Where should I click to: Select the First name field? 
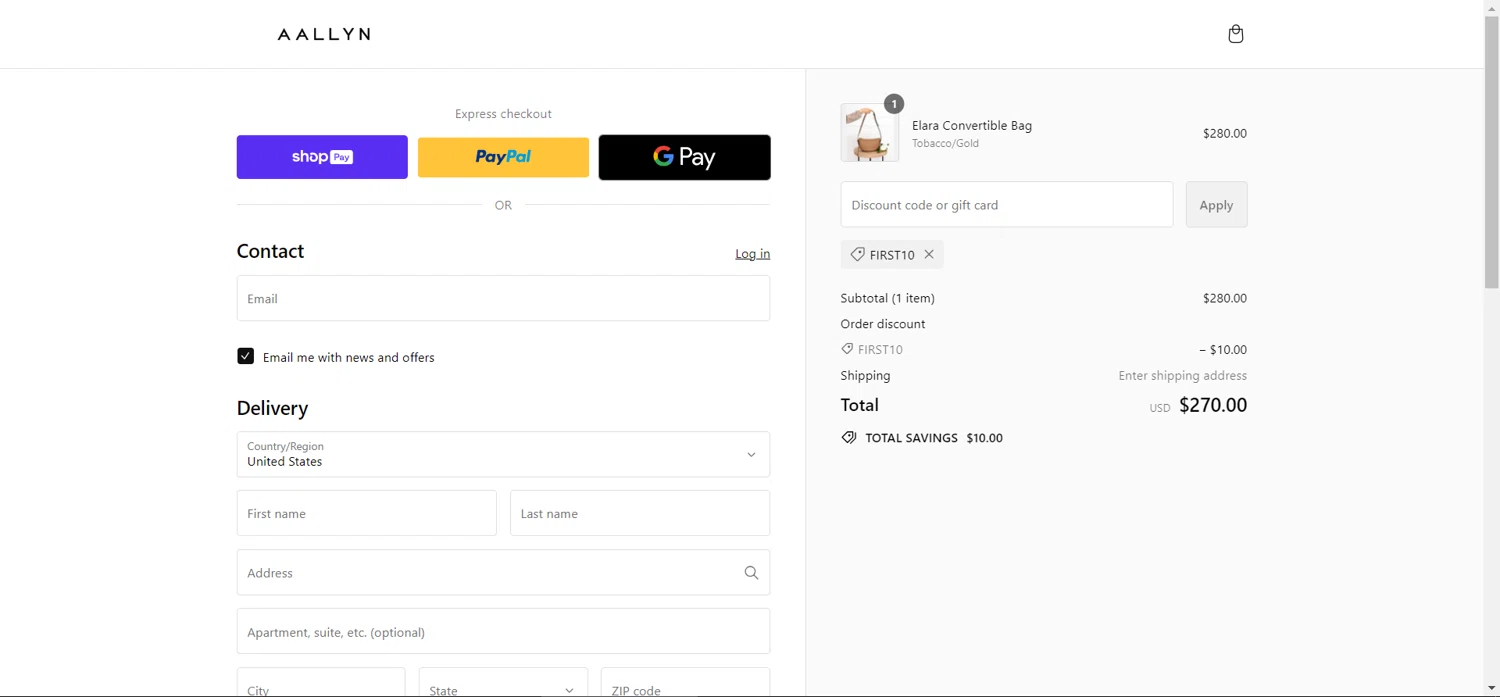(x=366, y=513)
